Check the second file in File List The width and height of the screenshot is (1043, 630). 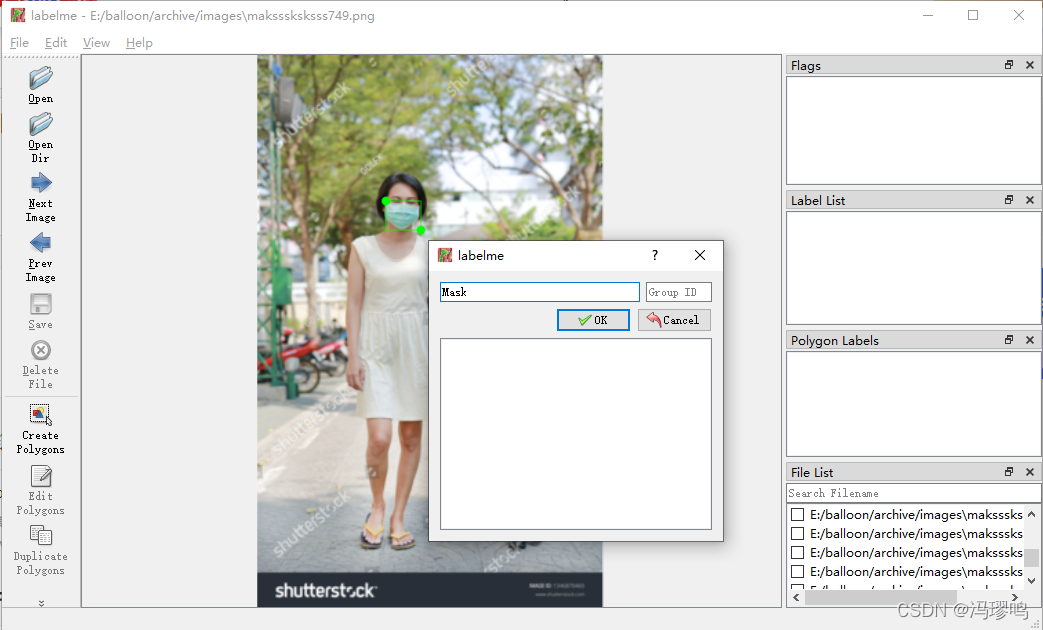(x=798, y=534)
